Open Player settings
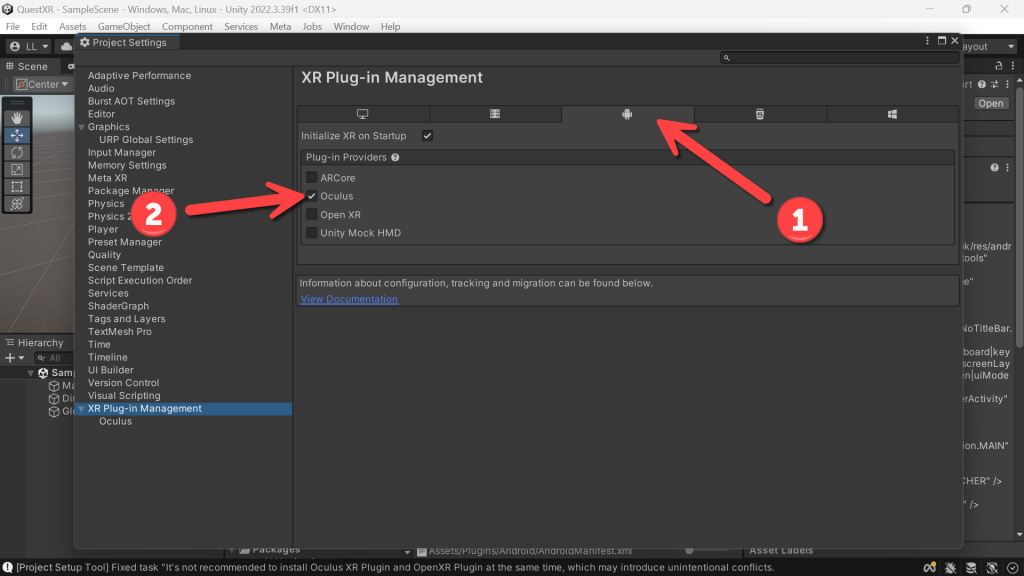The height and width of the screenshot is (576, 1024). click(103, 229)
